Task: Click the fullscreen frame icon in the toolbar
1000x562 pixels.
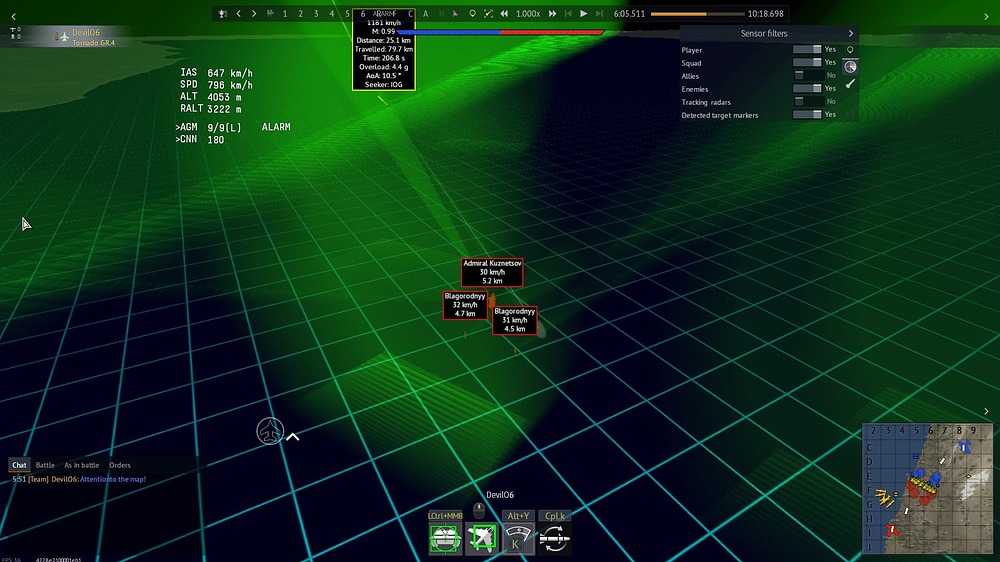Action: [488, 13]
